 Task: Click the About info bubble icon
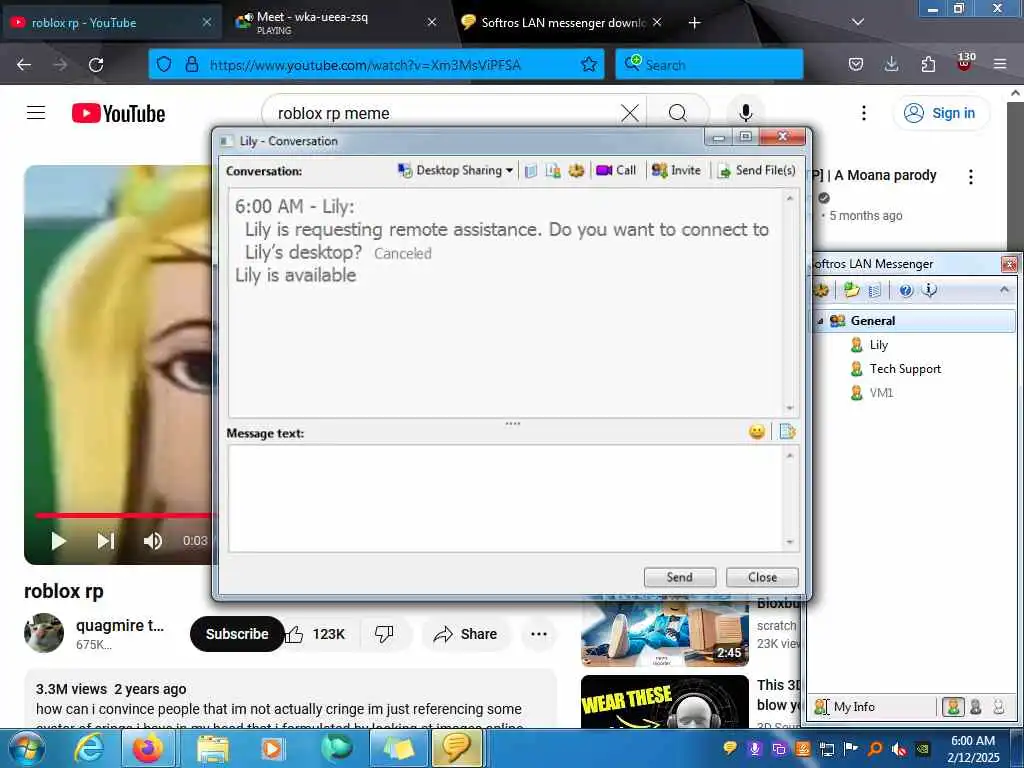929,290
